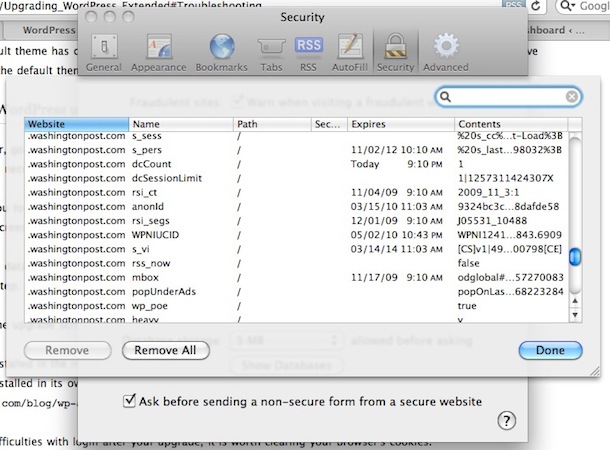Sort cookies by Contents column
The height and width of the screenshot is (450, 610).
click(511, 124)
